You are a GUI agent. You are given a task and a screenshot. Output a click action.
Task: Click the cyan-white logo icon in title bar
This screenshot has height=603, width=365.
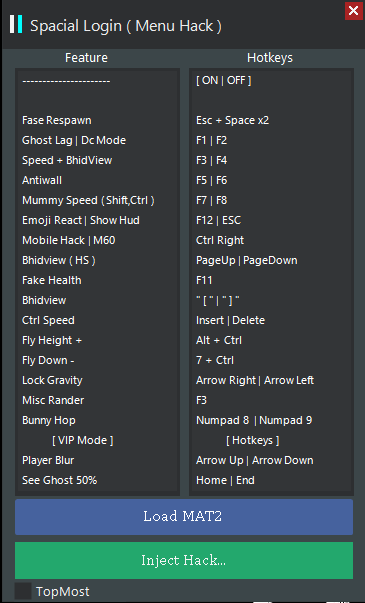pos(16,24)
